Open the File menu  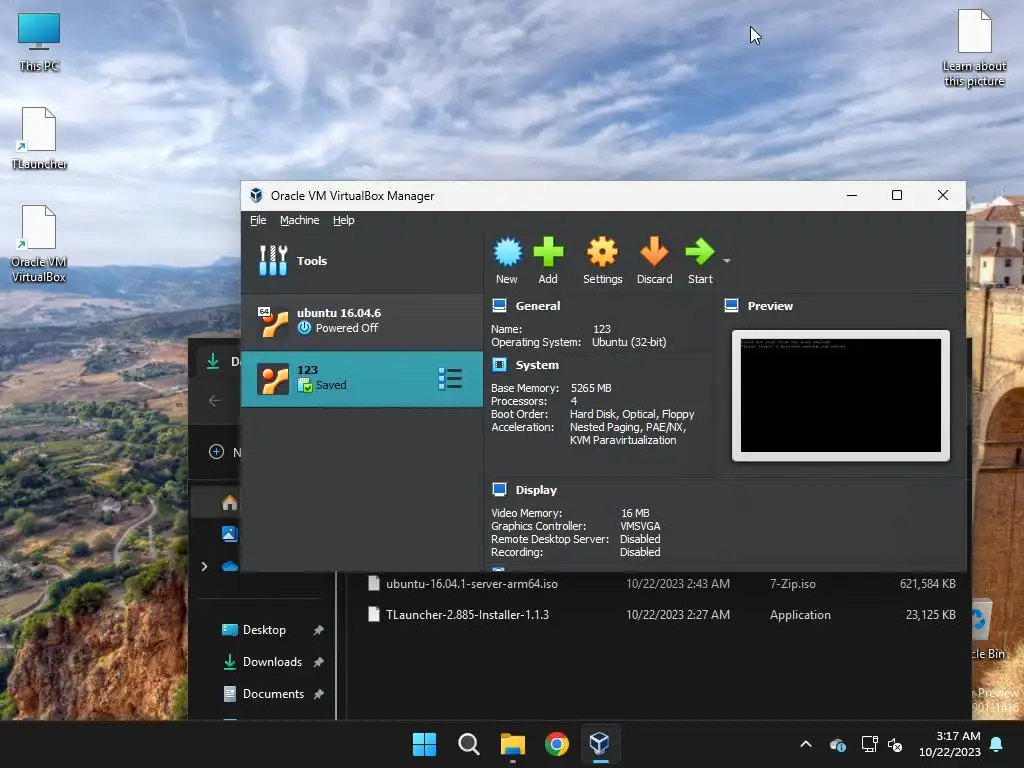(258, 220)
